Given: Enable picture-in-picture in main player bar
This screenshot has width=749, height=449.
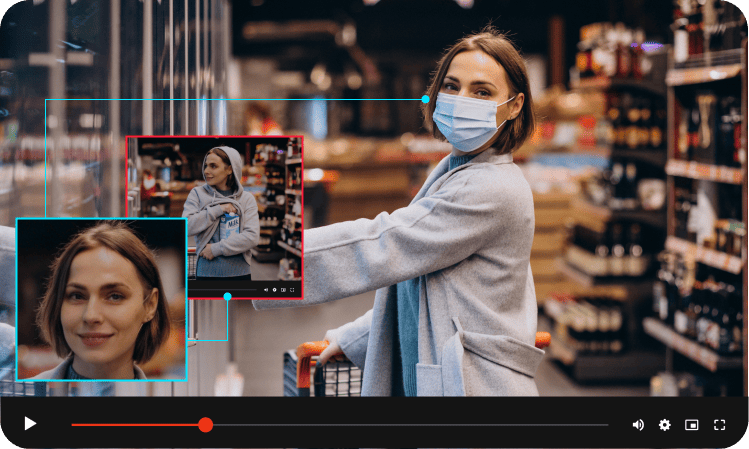Looking at the screenshot, I should (x=691, y=425).
